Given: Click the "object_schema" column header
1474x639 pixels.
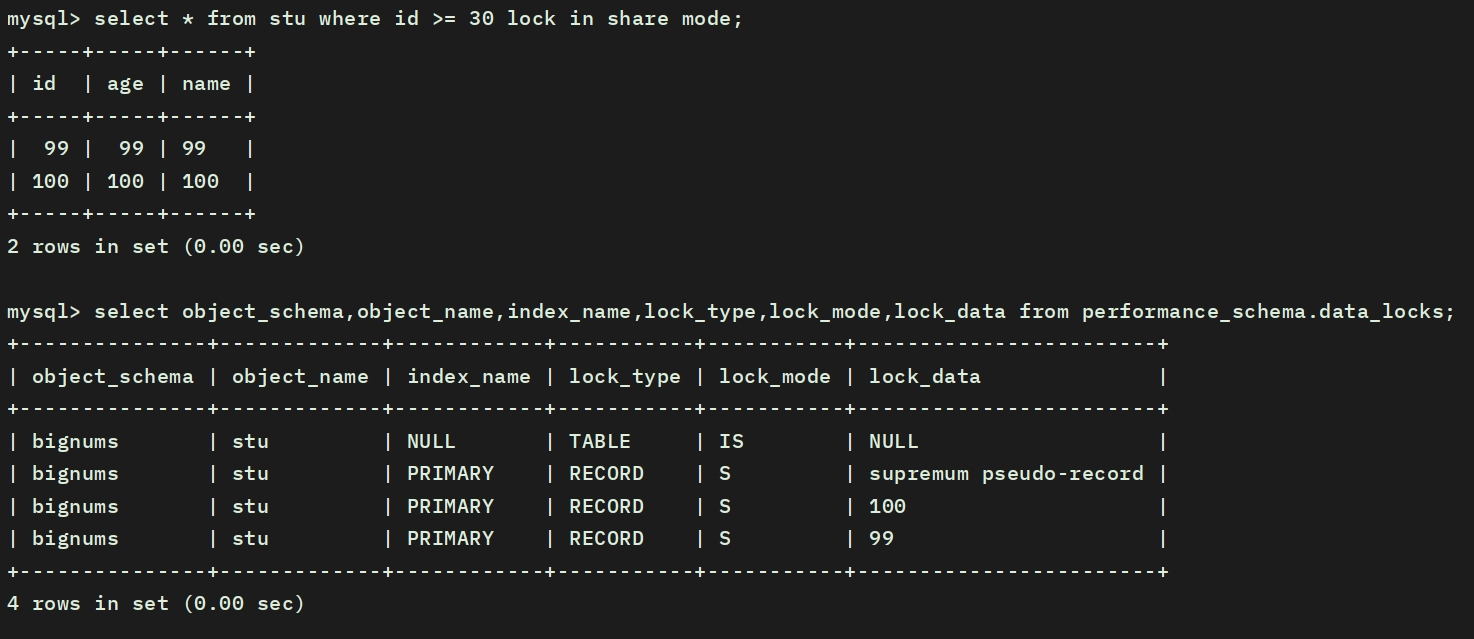Looking at the screenshot, I should (x=113, y=377).
